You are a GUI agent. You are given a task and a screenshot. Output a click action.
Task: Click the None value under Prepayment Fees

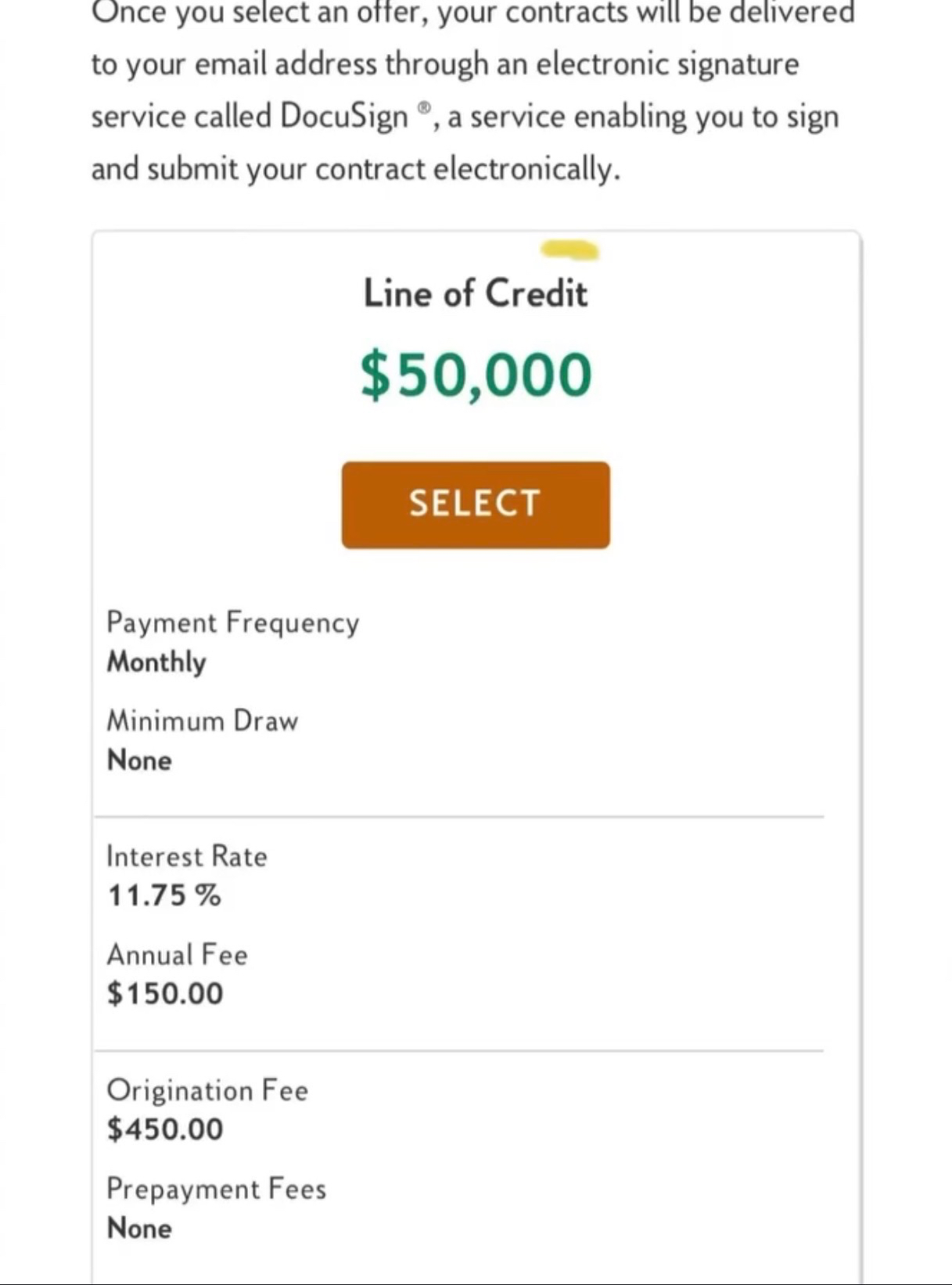[139, 1228]
